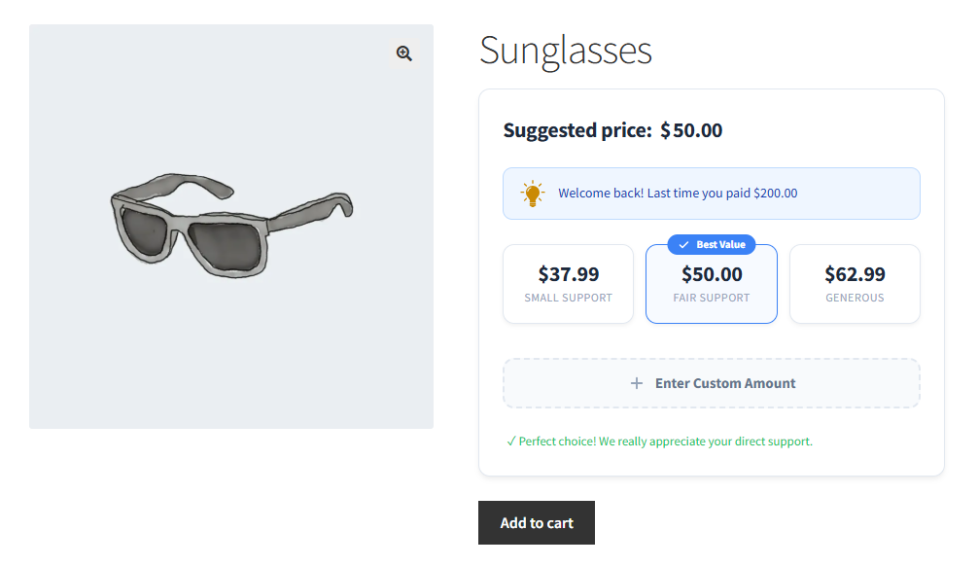Click the lightbulb icon in welcome banner

point(533,193)
